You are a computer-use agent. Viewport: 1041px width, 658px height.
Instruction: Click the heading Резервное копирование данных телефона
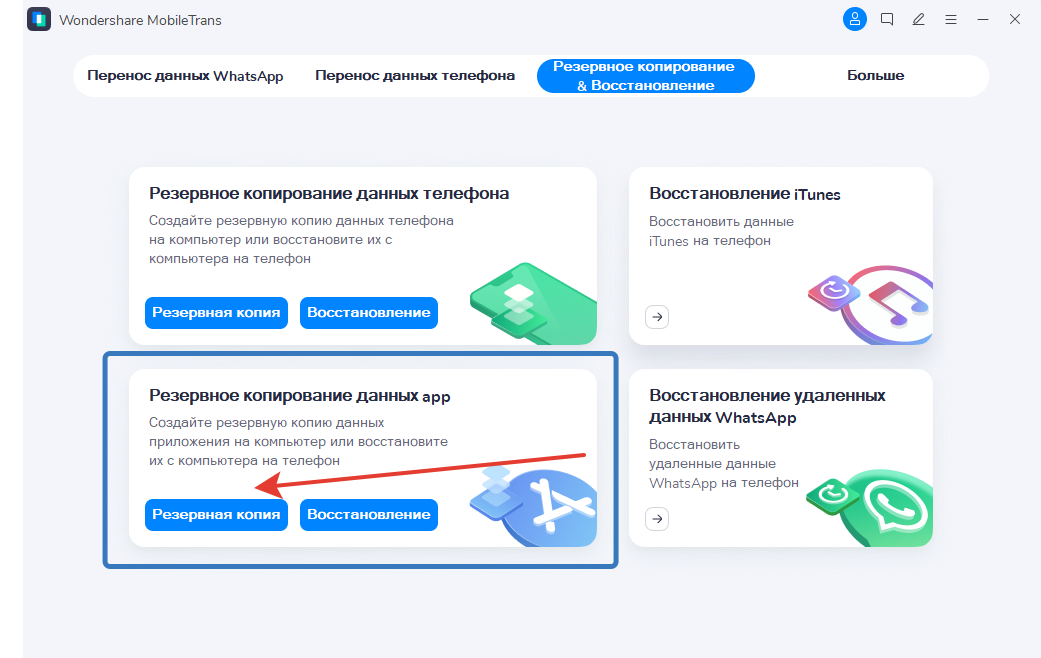329,193
